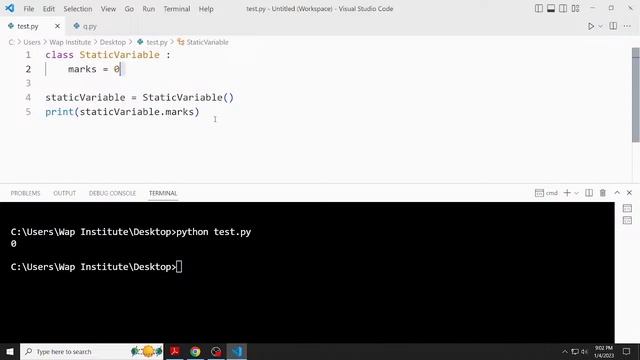
Task: Open the Run menu
Action: click(x=149, y=9)
